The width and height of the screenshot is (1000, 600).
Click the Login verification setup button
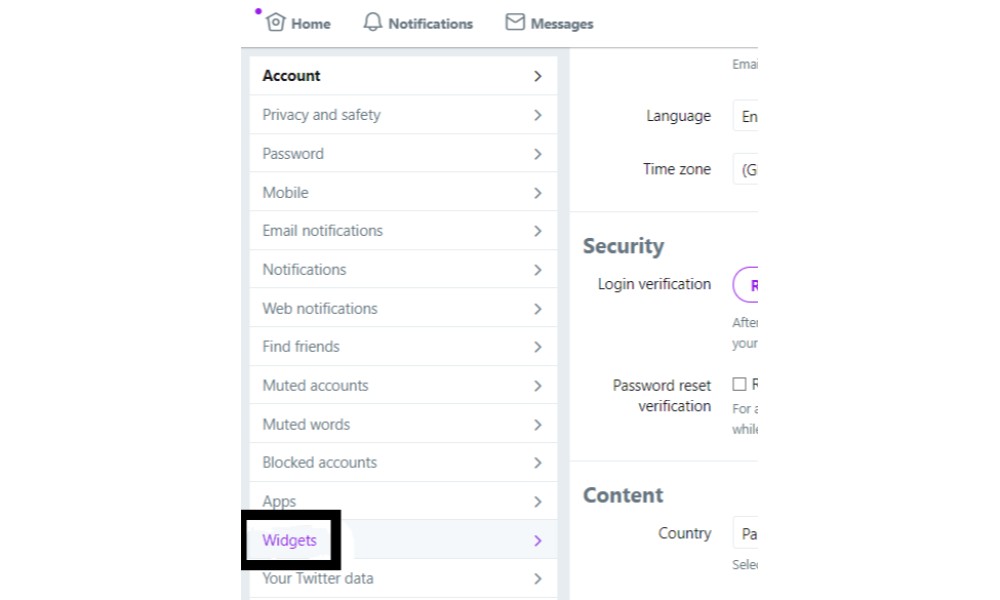point(746,284)
